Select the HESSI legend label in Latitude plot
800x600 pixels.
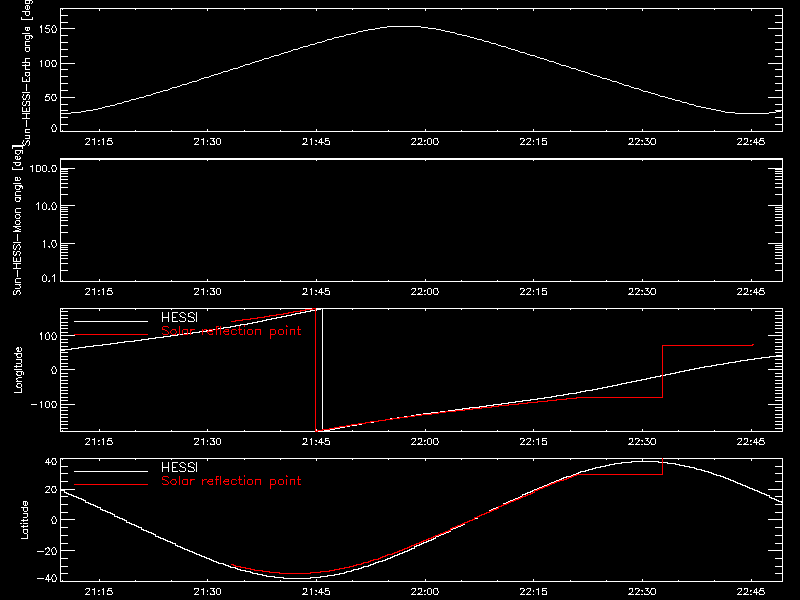pos(179,467)
